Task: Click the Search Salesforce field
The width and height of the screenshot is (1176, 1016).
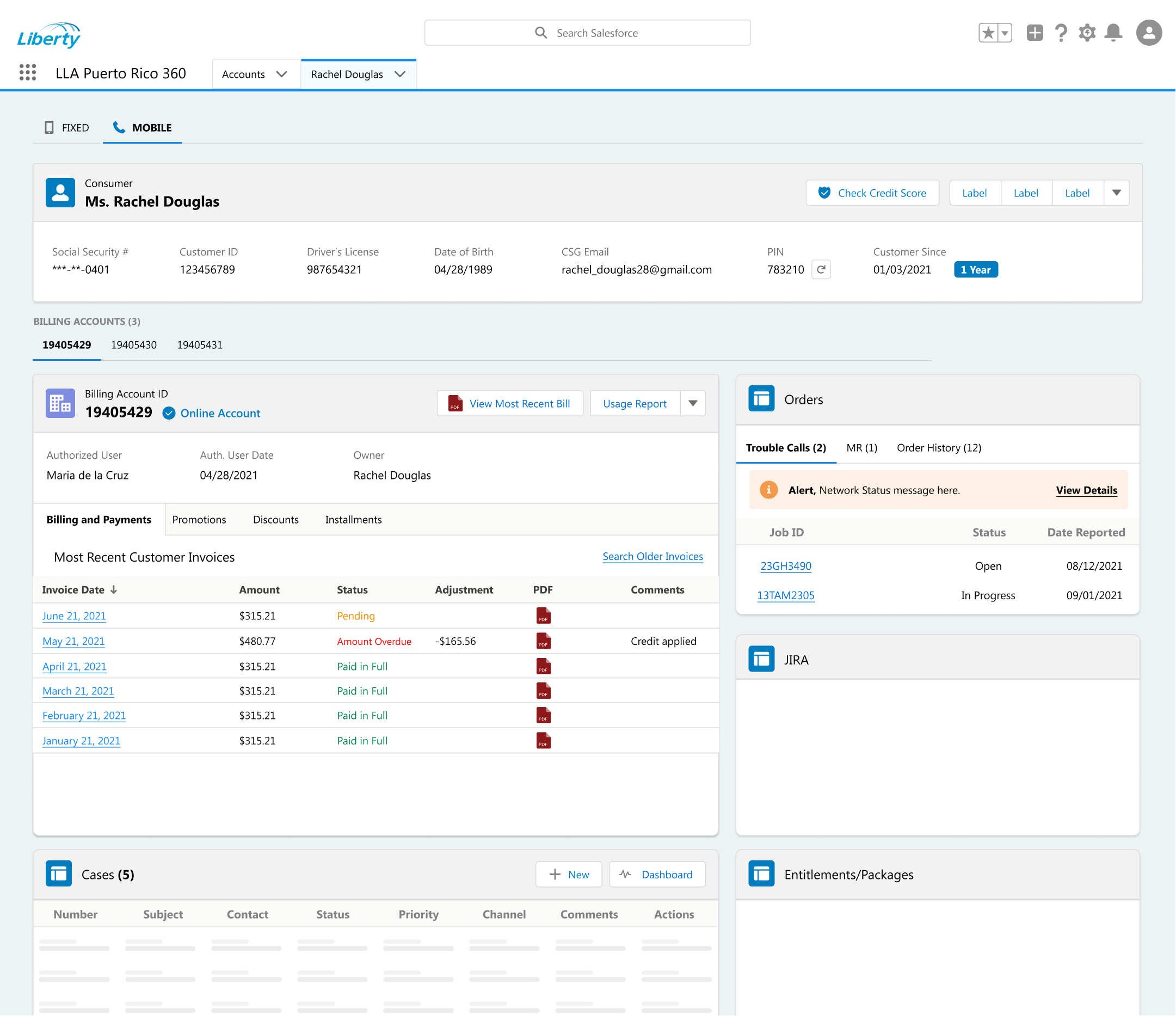Action: click(587, 33)
